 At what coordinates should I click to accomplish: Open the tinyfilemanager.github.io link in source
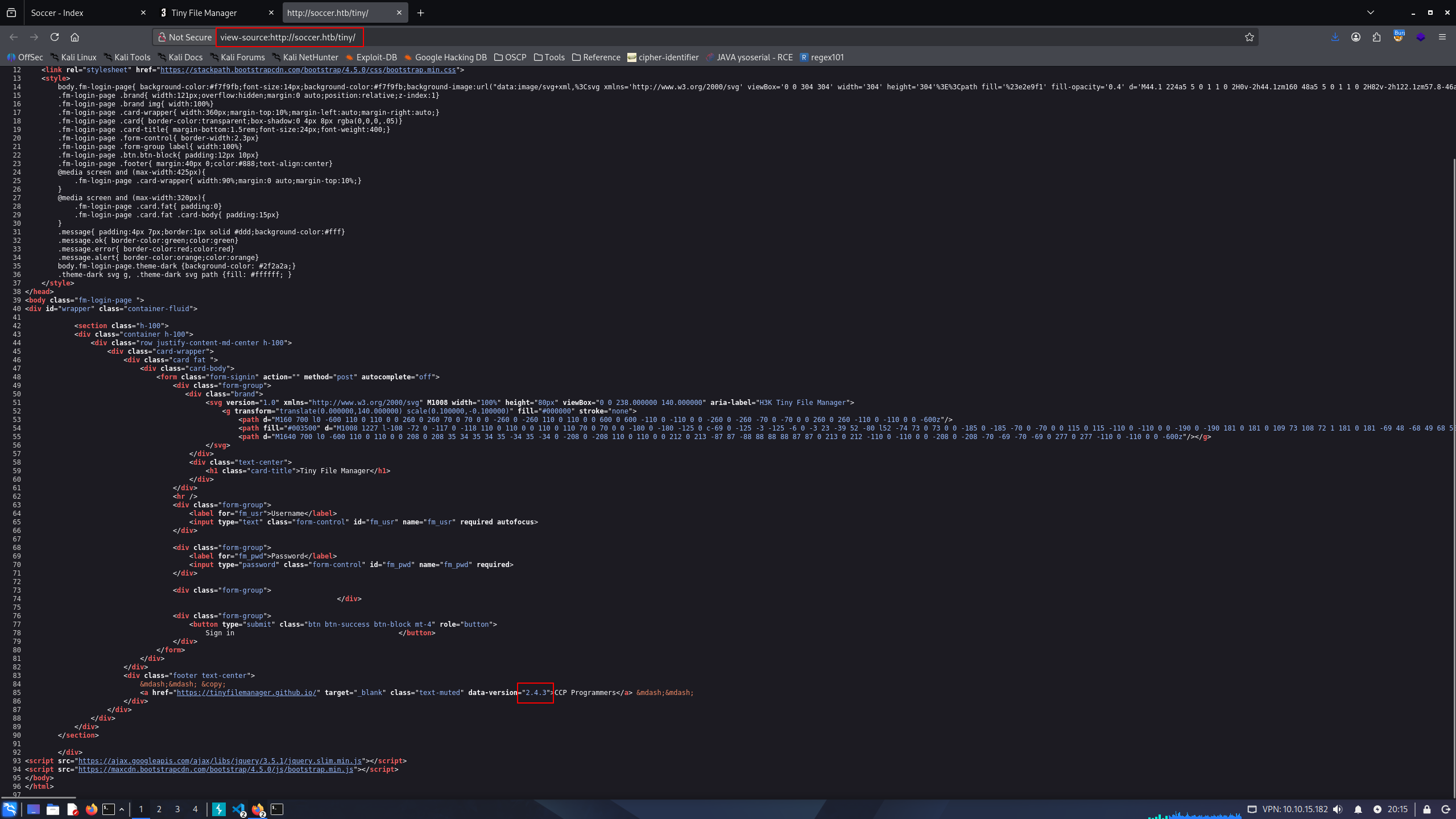coord(246,693)
